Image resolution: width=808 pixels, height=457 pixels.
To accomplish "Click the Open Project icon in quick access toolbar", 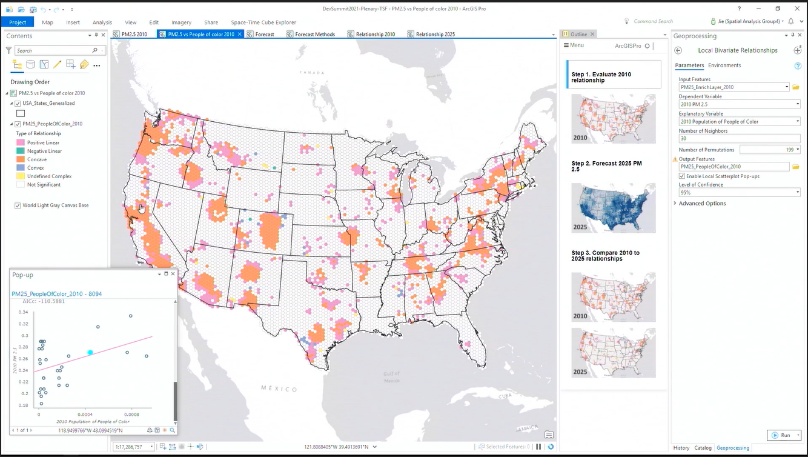I will 22,9.
